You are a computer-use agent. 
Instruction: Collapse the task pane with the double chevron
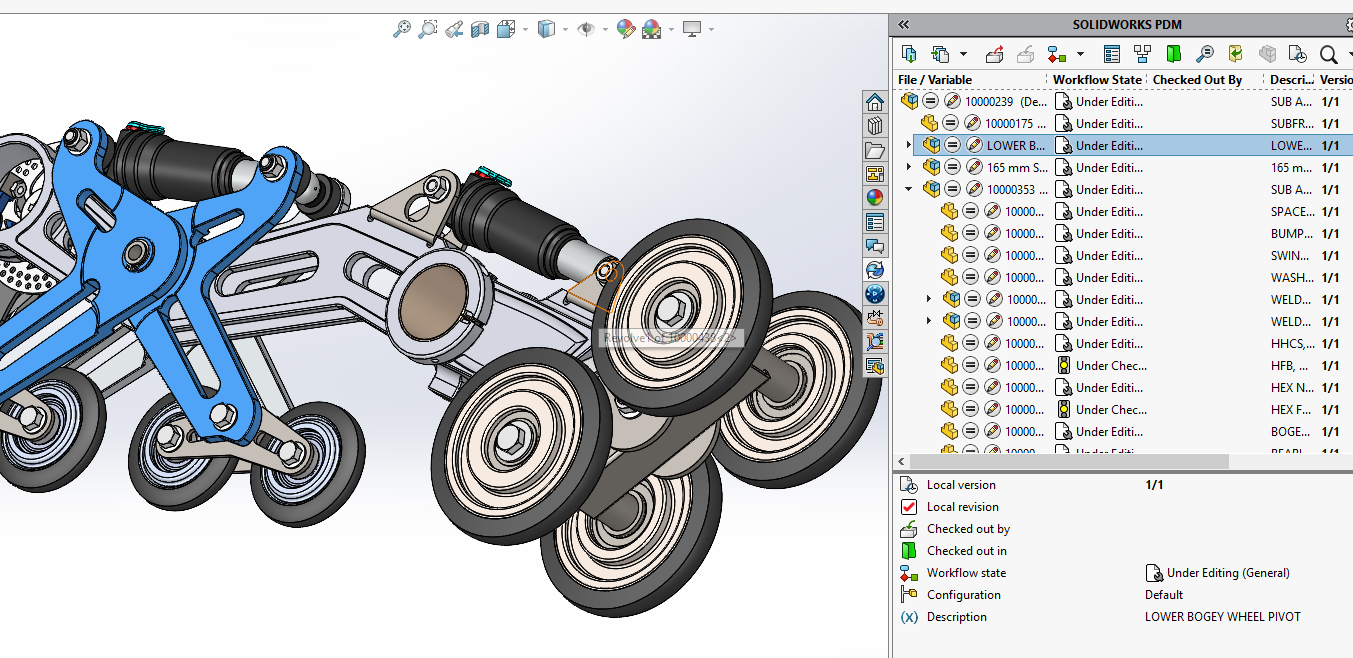pyautogui.click(x=903, y=24)
